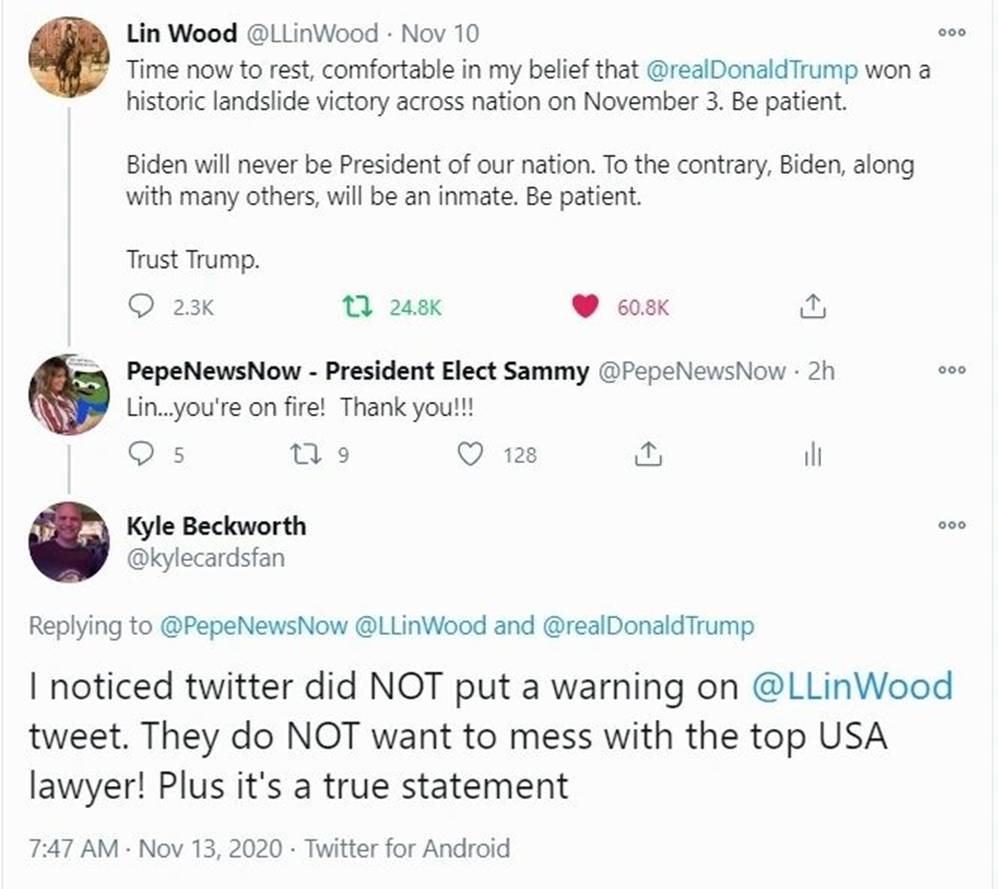
Task: Open more options on PepeNewsNow's tweet
Action: tap(952, 370)
